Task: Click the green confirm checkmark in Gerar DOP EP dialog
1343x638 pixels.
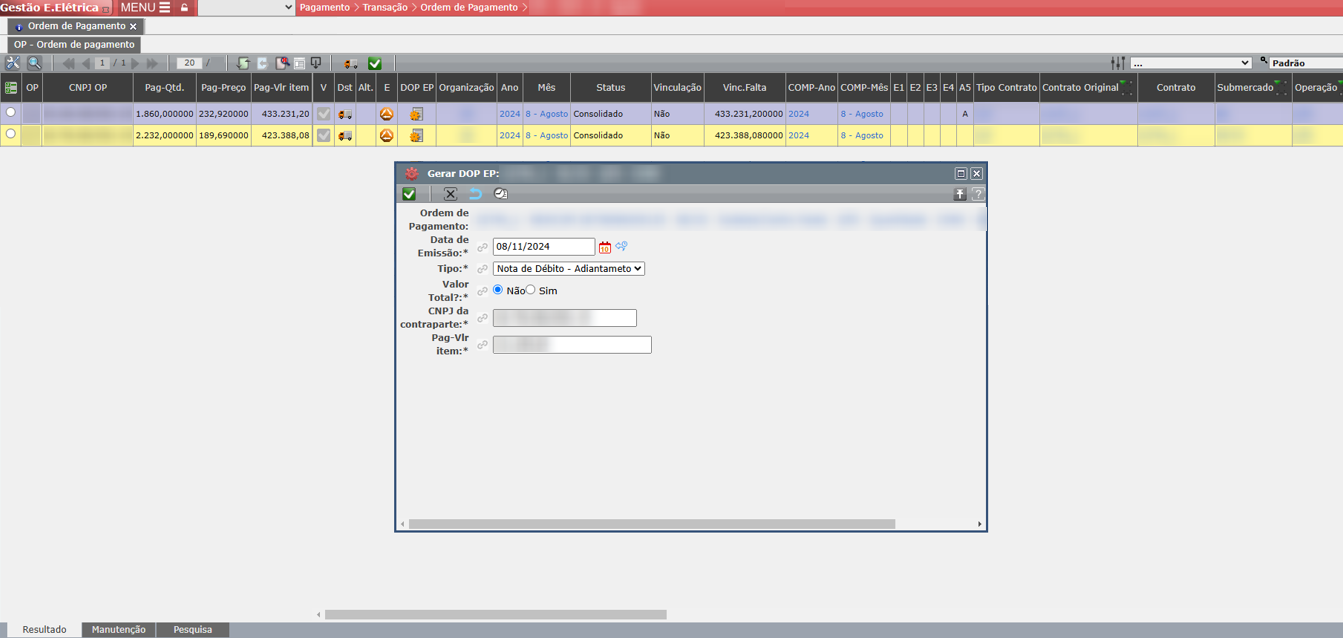Action: 409,194
